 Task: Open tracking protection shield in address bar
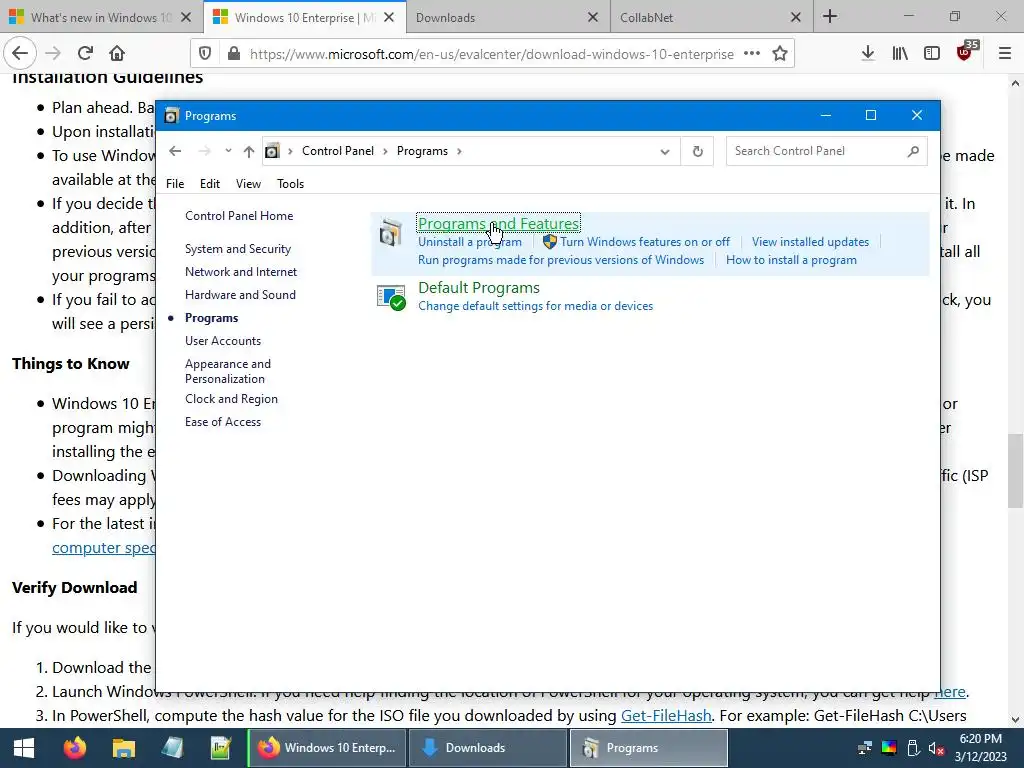205,54
